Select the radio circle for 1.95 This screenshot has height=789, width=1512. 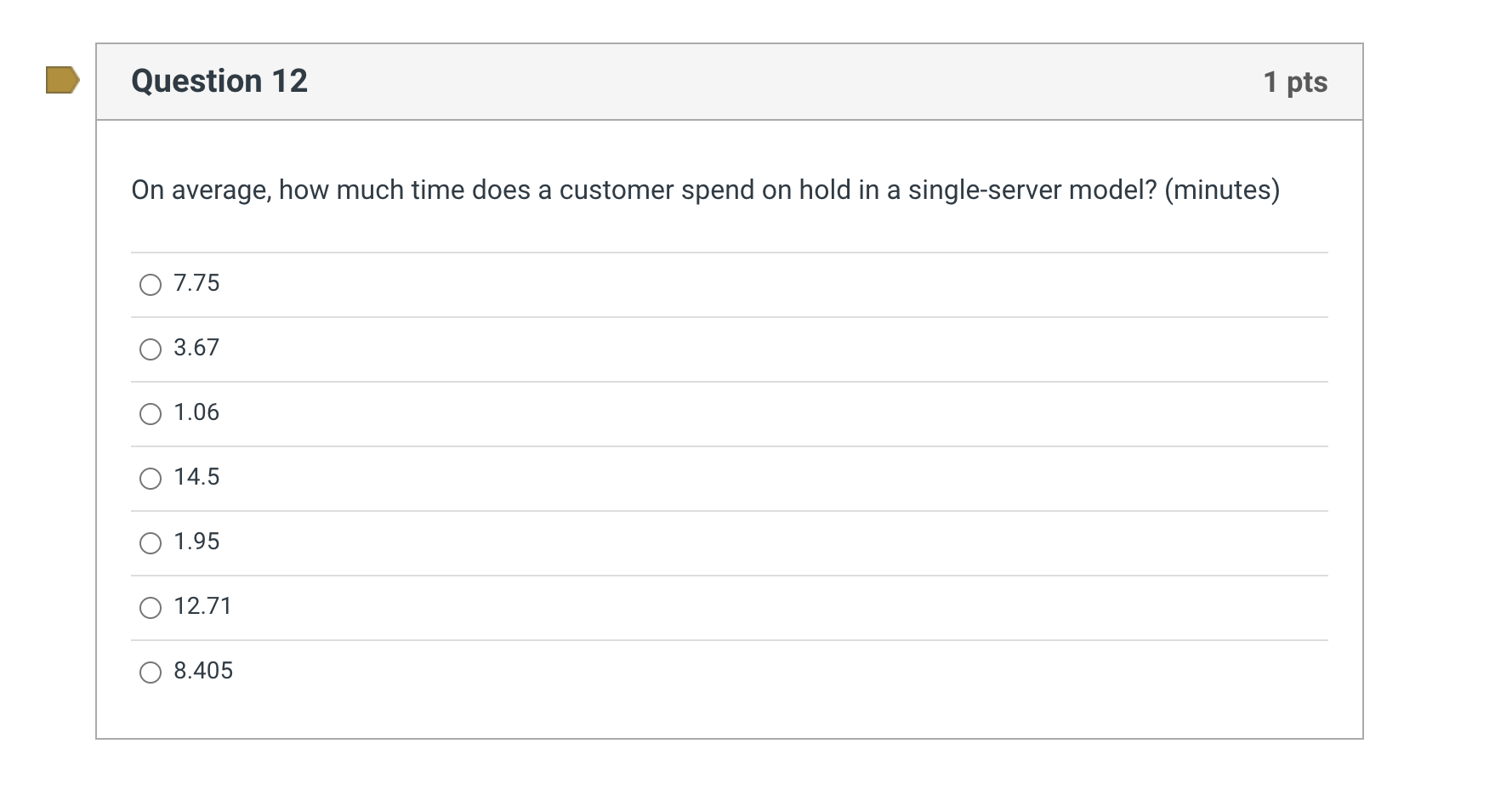click(151, 543)
